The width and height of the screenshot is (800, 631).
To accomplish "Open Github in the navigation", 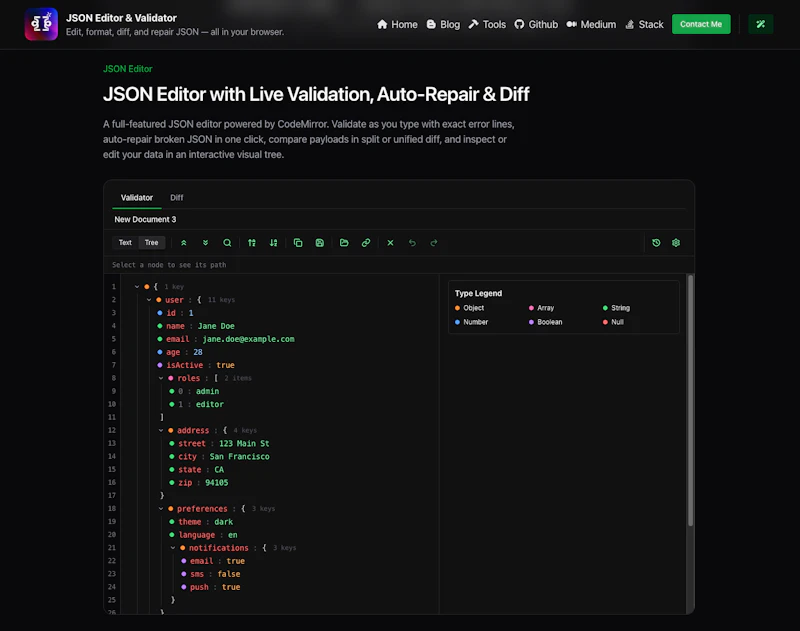I will (x=536, y=24).
